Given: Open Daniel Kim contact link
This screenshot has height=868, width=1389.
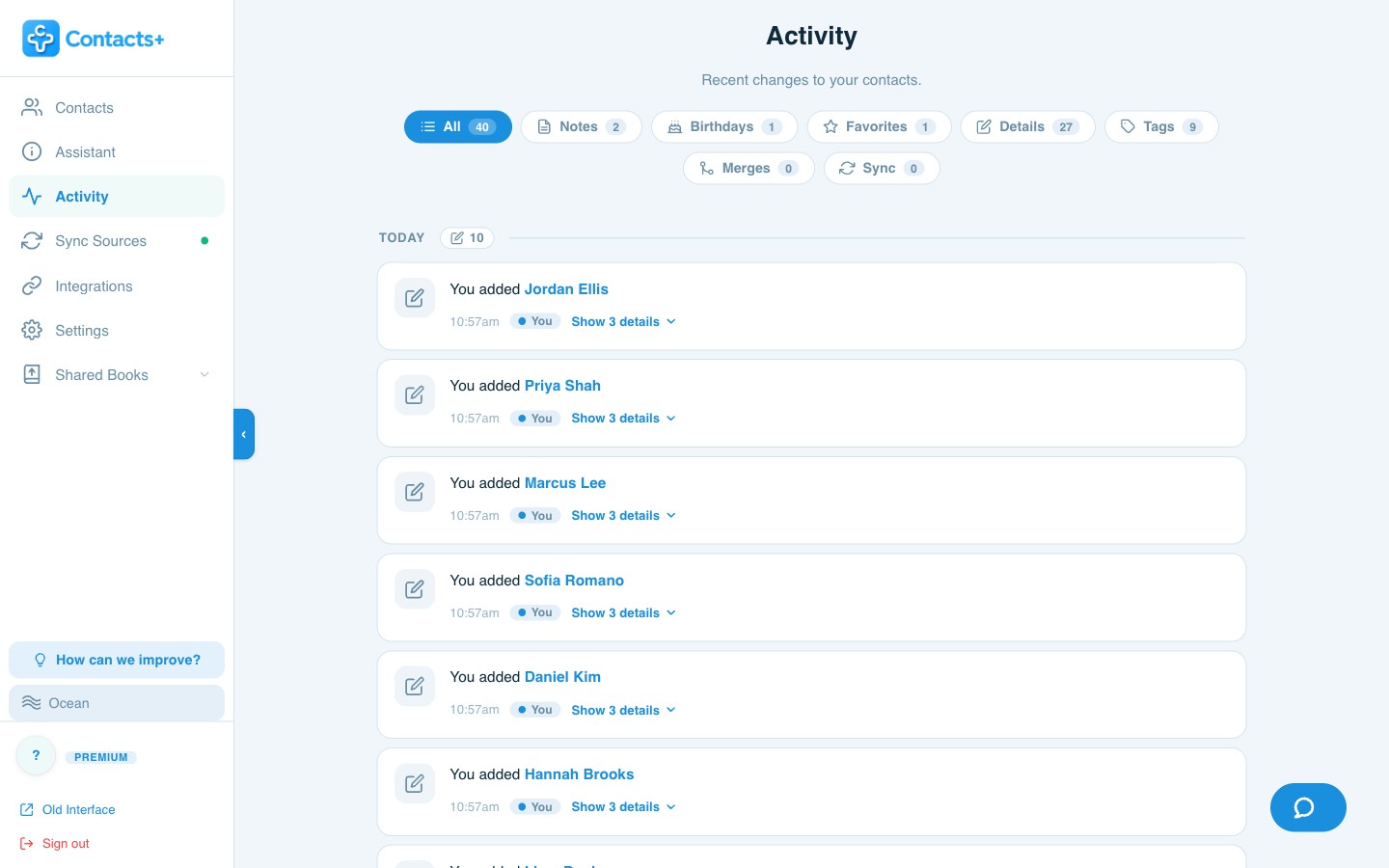Looking at the screenshot, I should pos(562,677).
